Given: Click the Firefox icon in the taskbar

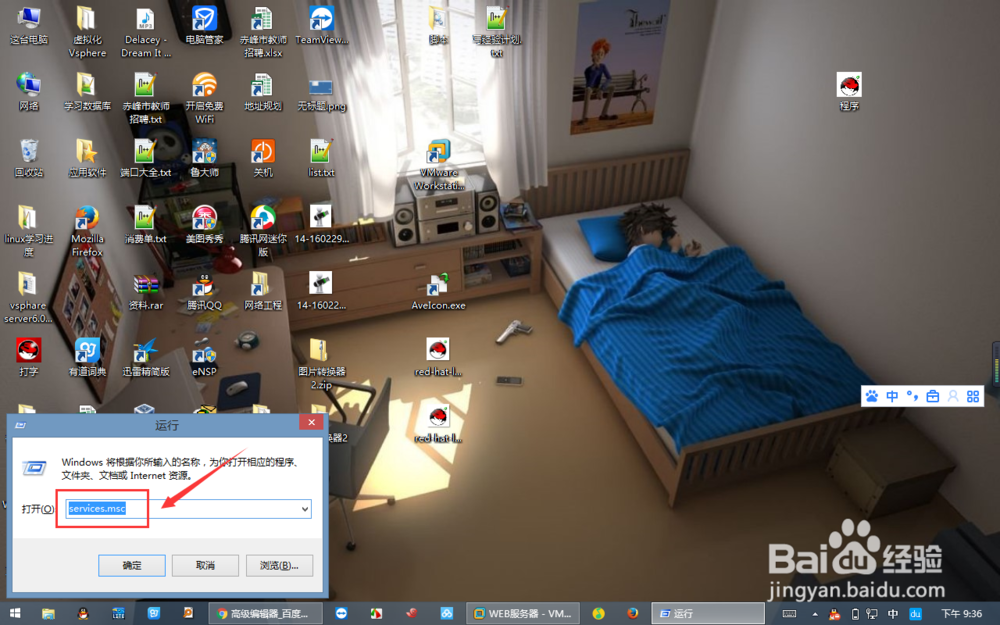Looking at the screenshot, I should click(x=632, y=614).
